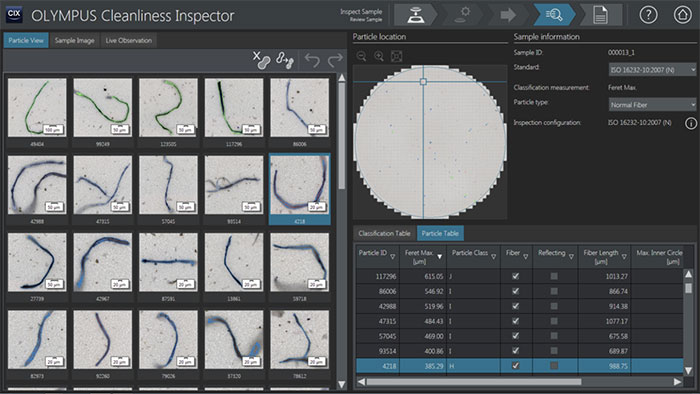The width and height of the screenshot is (700, 394).
Task: Select the particle 92260 thumbnail
Action: (103, 339)
